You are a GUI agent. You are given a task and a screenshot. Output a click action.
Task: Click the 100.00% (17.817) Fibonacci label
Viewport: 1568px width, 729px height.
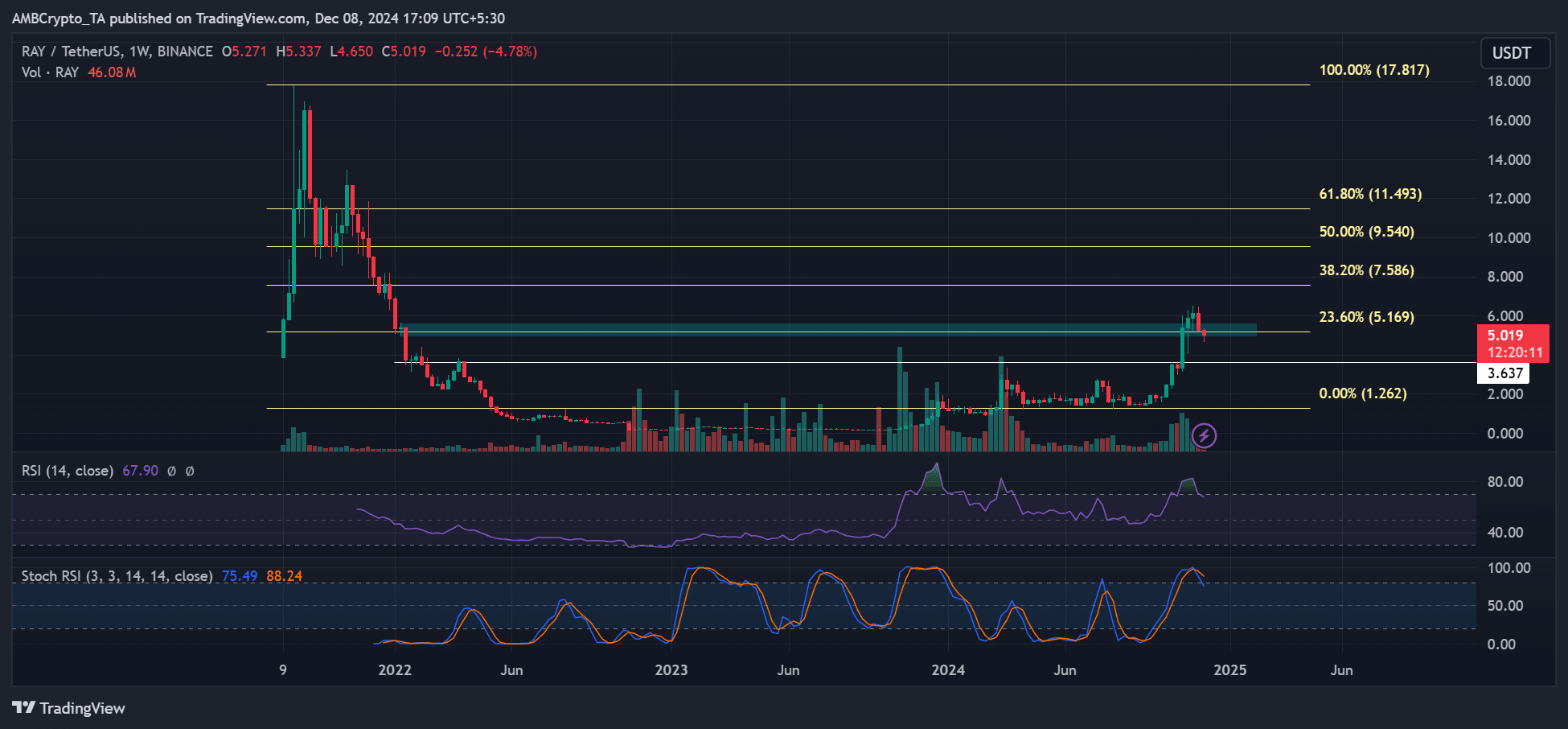click(x=1374, y=70)
